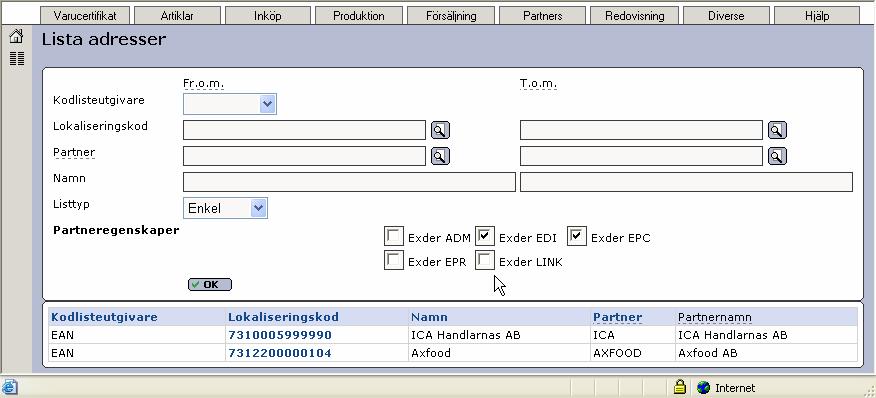Click ICA Handlarnas AB in Partnernamn column

point(766,335)
